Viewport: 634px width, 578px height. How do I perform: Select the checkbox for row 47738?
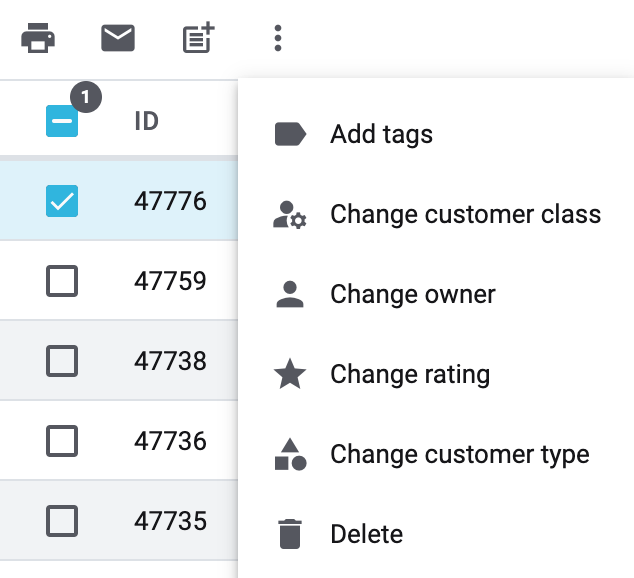point(62,360)
